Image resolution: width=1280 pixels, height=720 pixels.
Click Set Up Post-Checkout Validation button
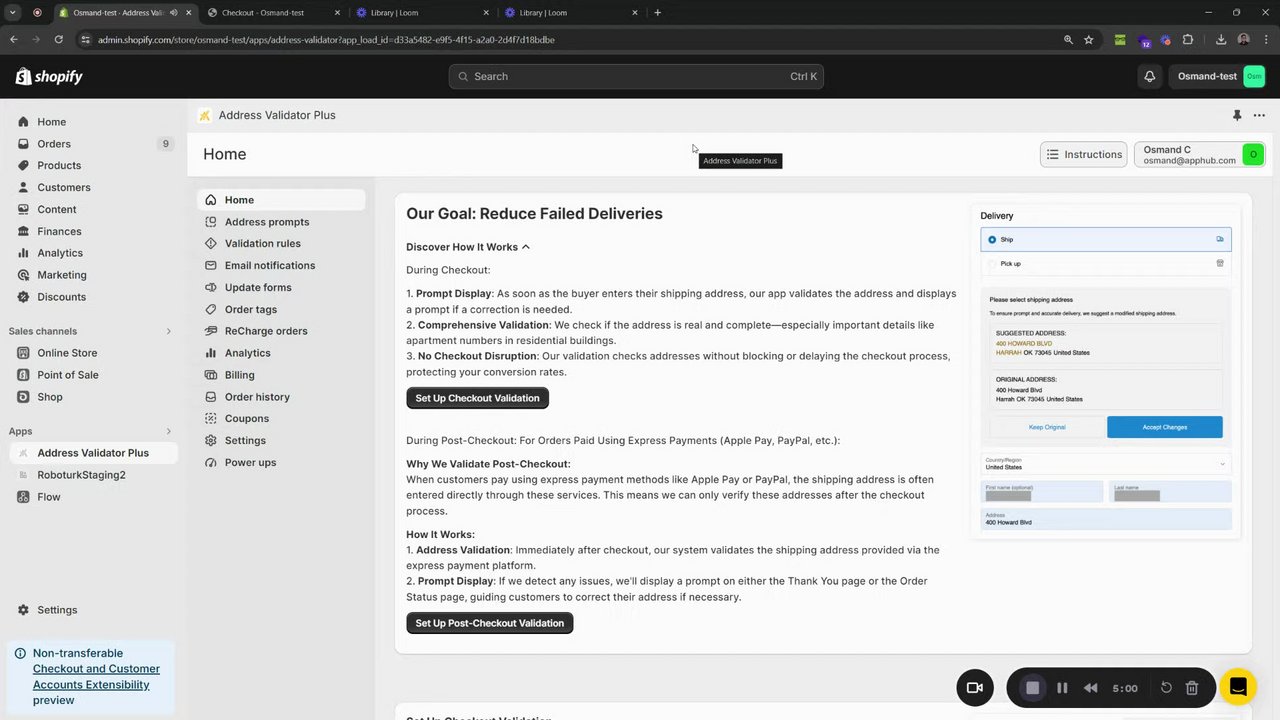pyautogui.click(x=489, y=623)
